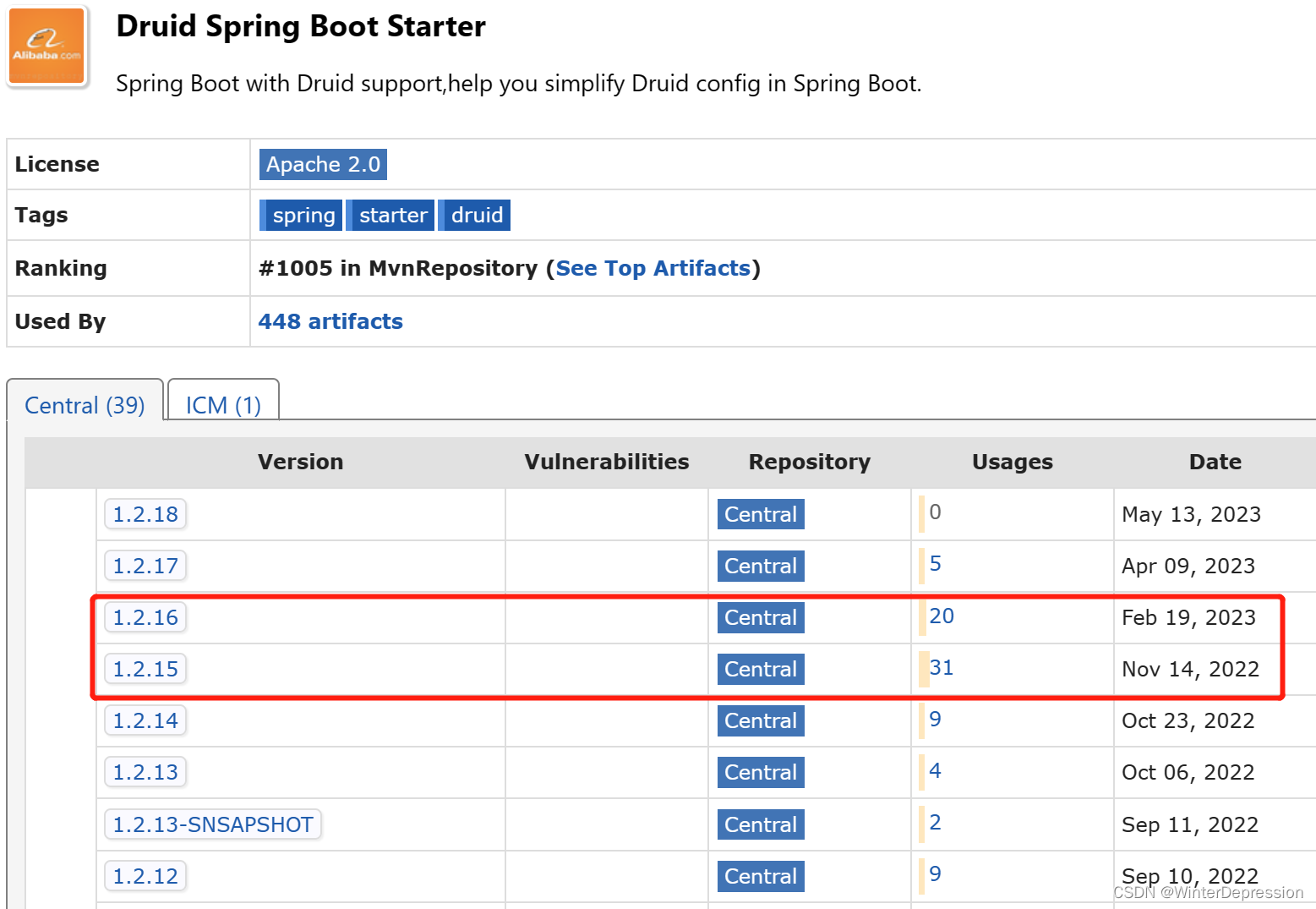Open version 1.2.13
This screenshot has height=909, width=1316.
point(145,772)
